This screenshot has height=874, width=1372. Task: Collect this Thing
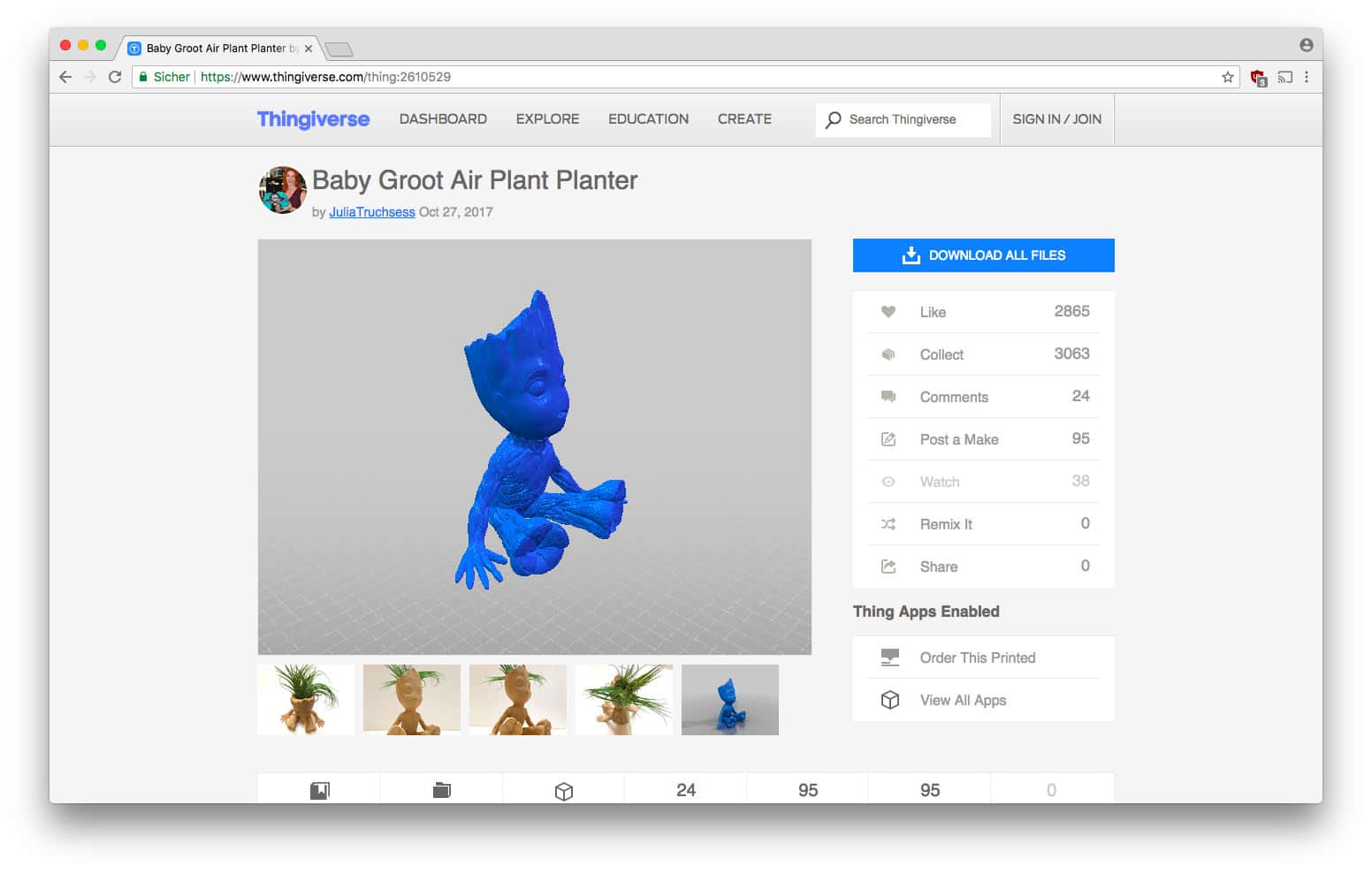(888, 354)
